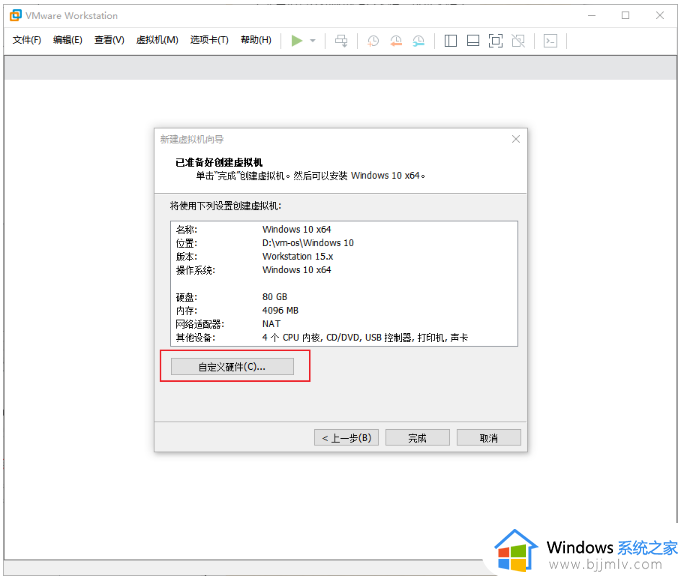Close the VMware Workstation window
The image size is (683, 578).
pos(660,15)
